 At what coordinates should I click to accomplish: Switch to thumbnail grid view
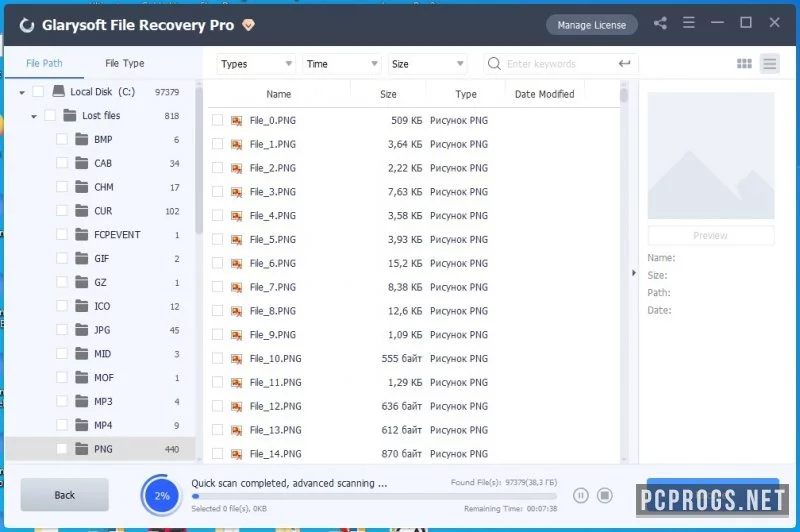744,64
